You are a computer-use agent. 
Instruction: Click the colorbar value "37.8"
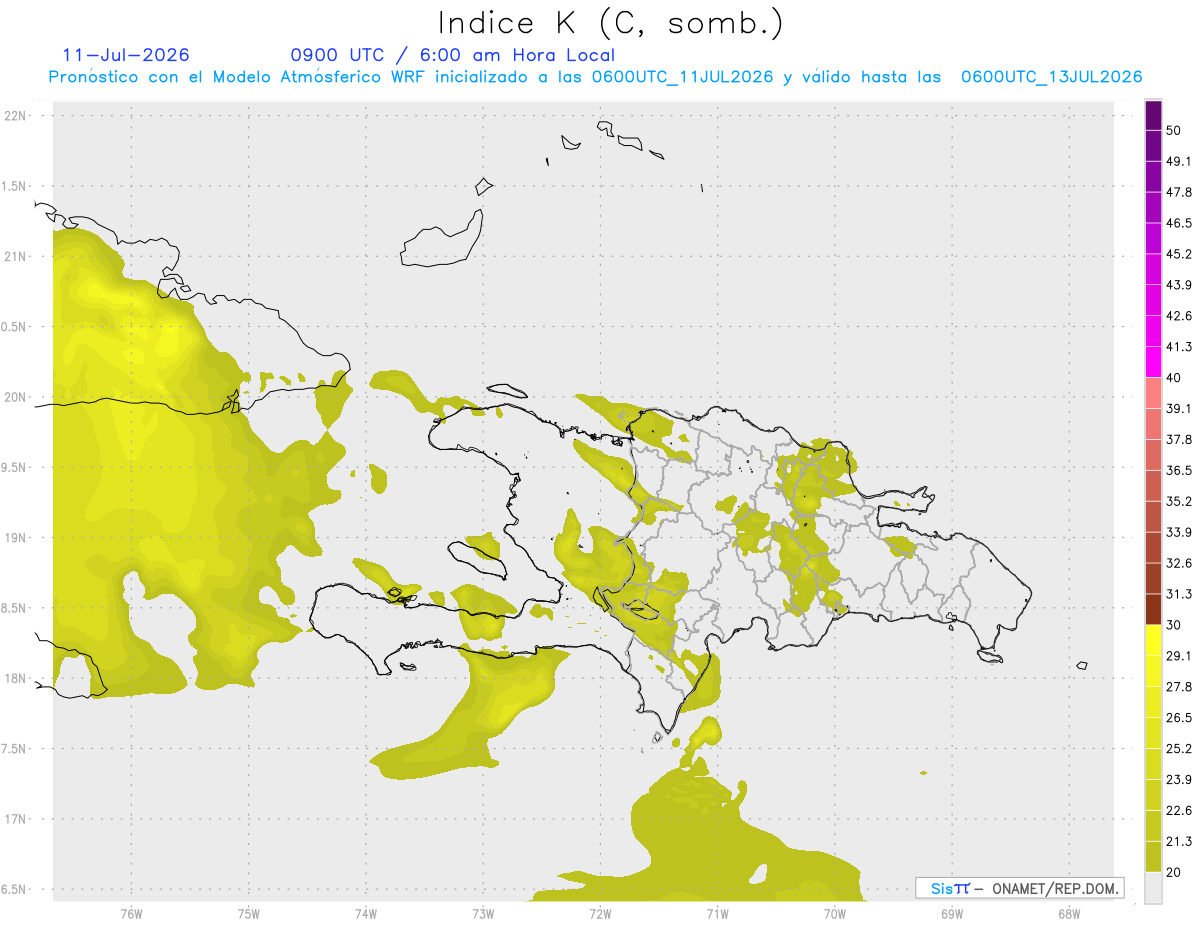pyautogui.click(x=1179, y=440)
